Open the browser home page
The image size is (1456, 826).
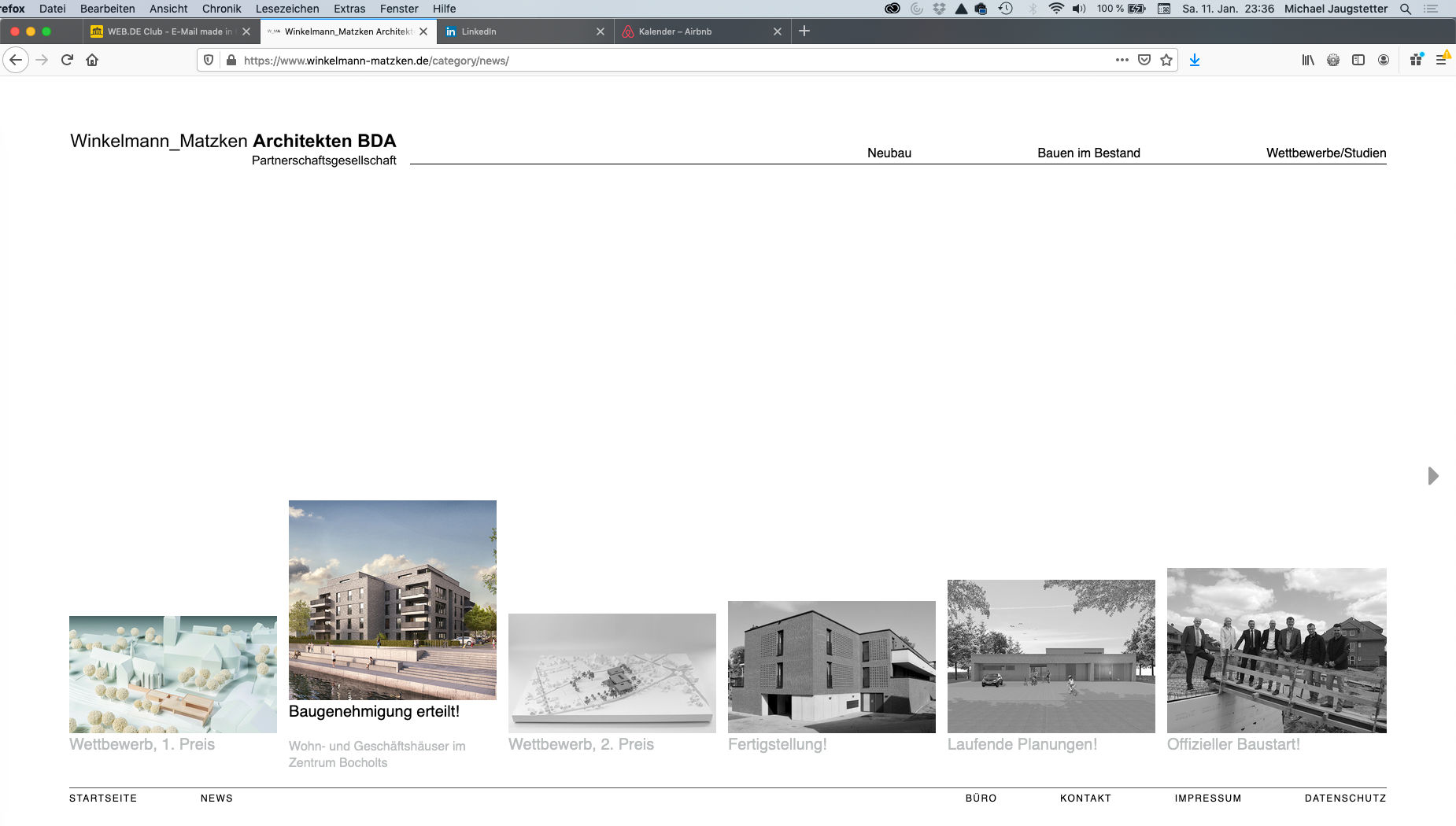click(x=92, y=60)
